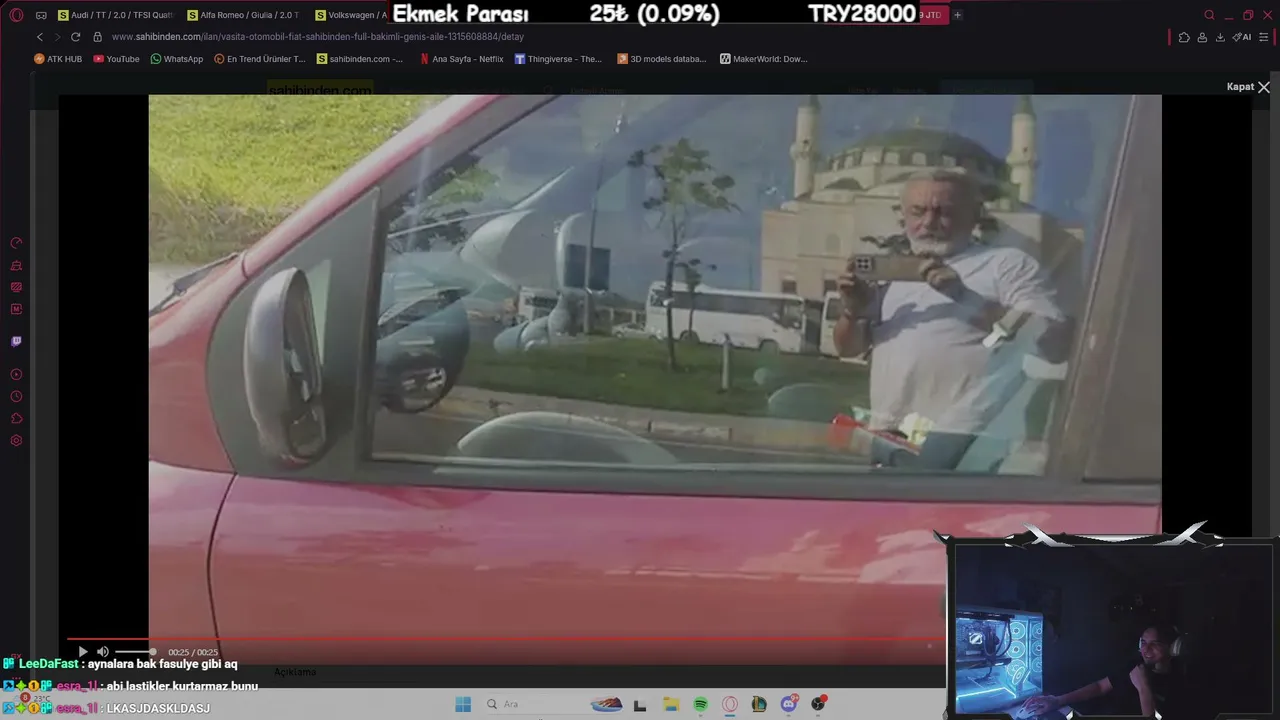
Task: View site security lock information
Action: click(x=97, y=37)
